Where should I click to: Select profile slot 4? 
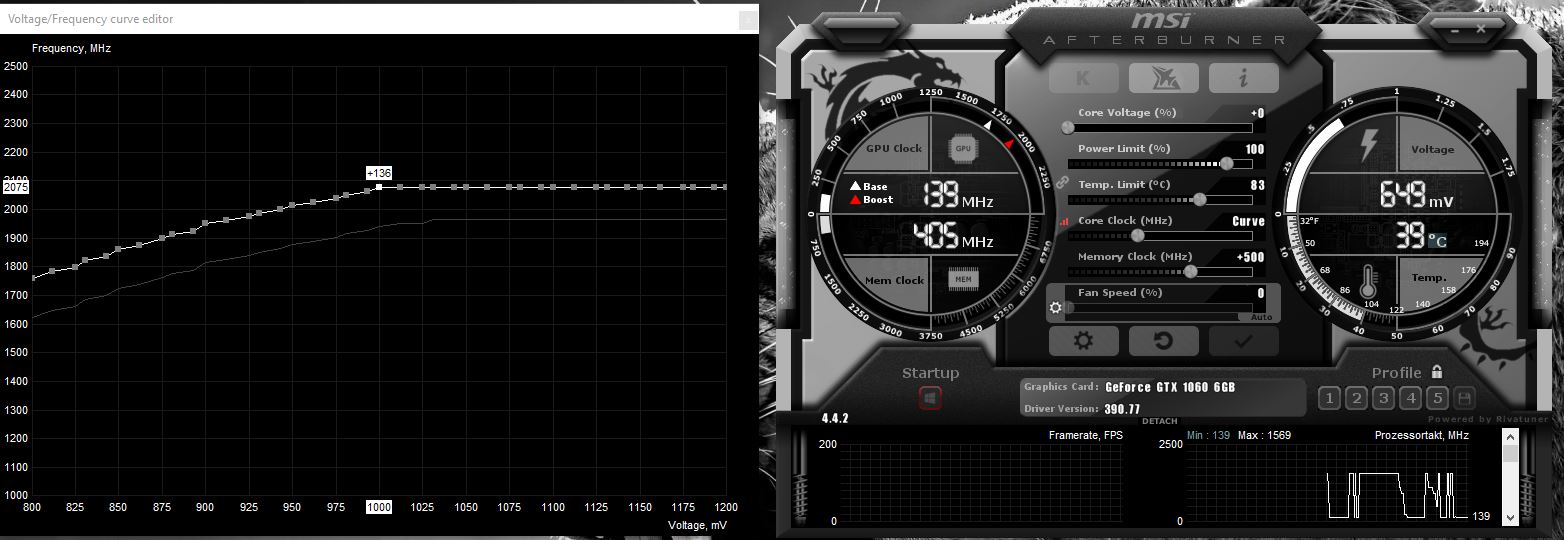click(x=1410, y=398)
